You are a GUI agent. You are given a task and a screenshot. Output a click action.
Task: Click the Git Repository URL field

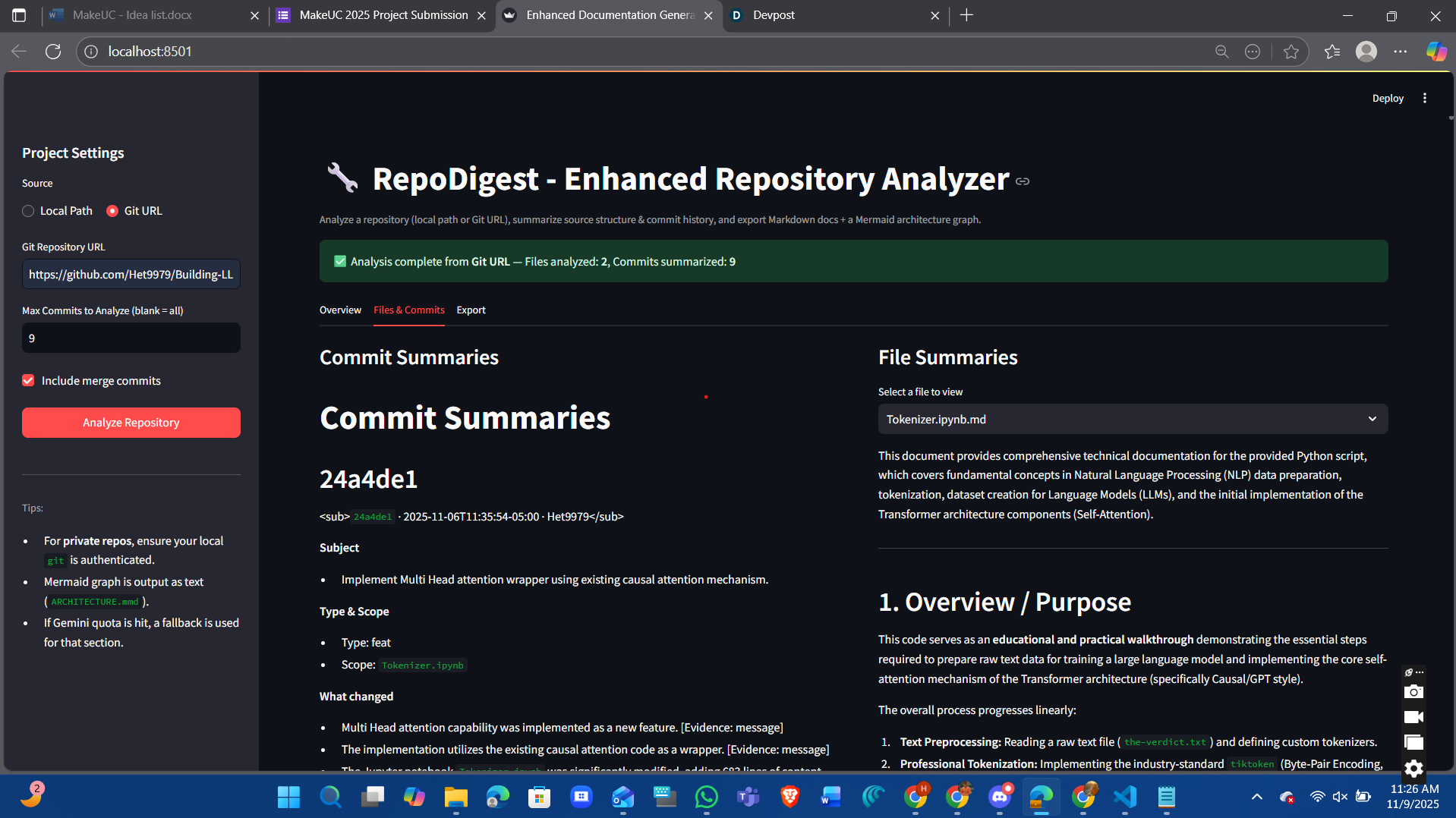point(131,275)
